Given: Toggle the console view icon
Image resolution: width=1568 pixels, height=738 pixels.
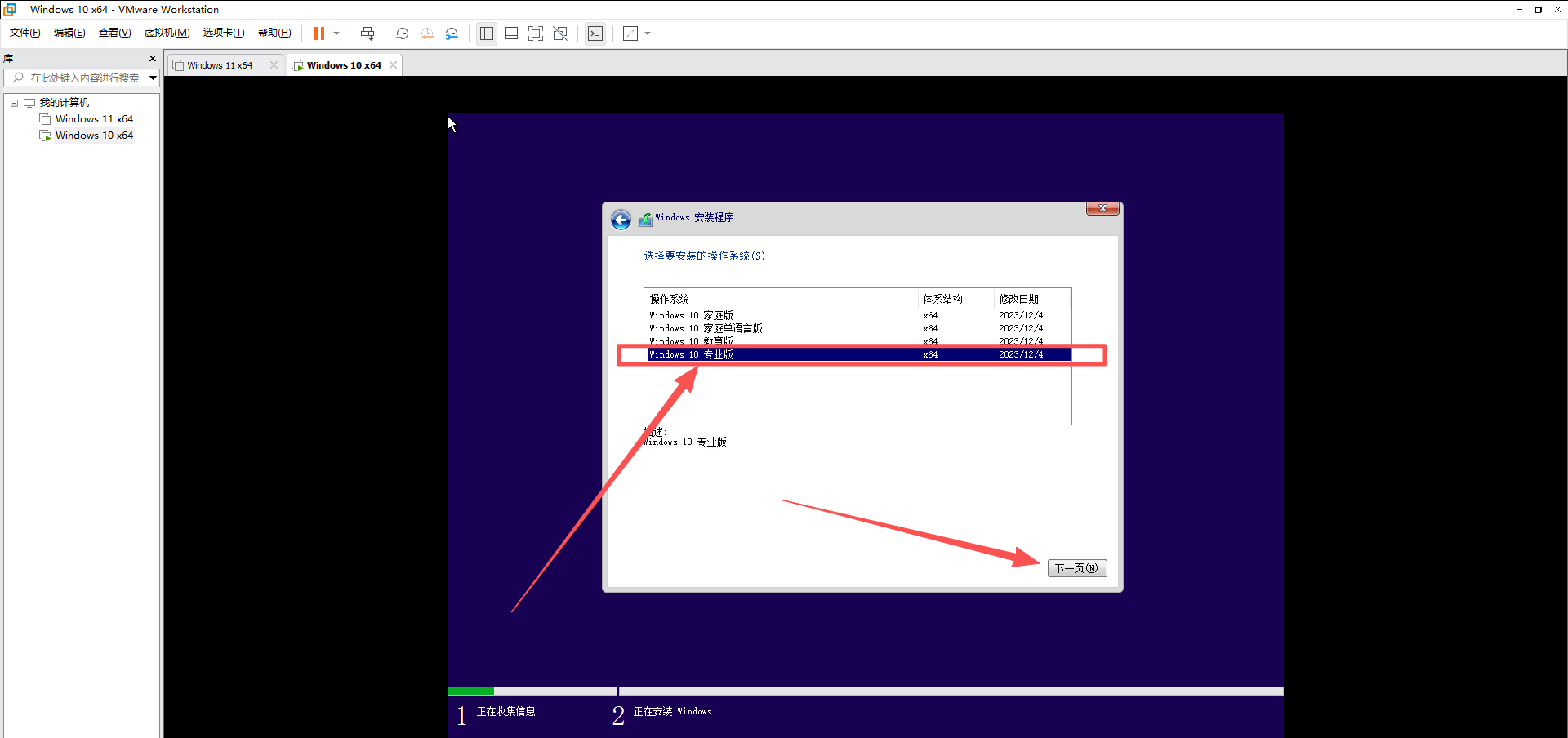Looking at the screenshot, I should tap(595, 33).
